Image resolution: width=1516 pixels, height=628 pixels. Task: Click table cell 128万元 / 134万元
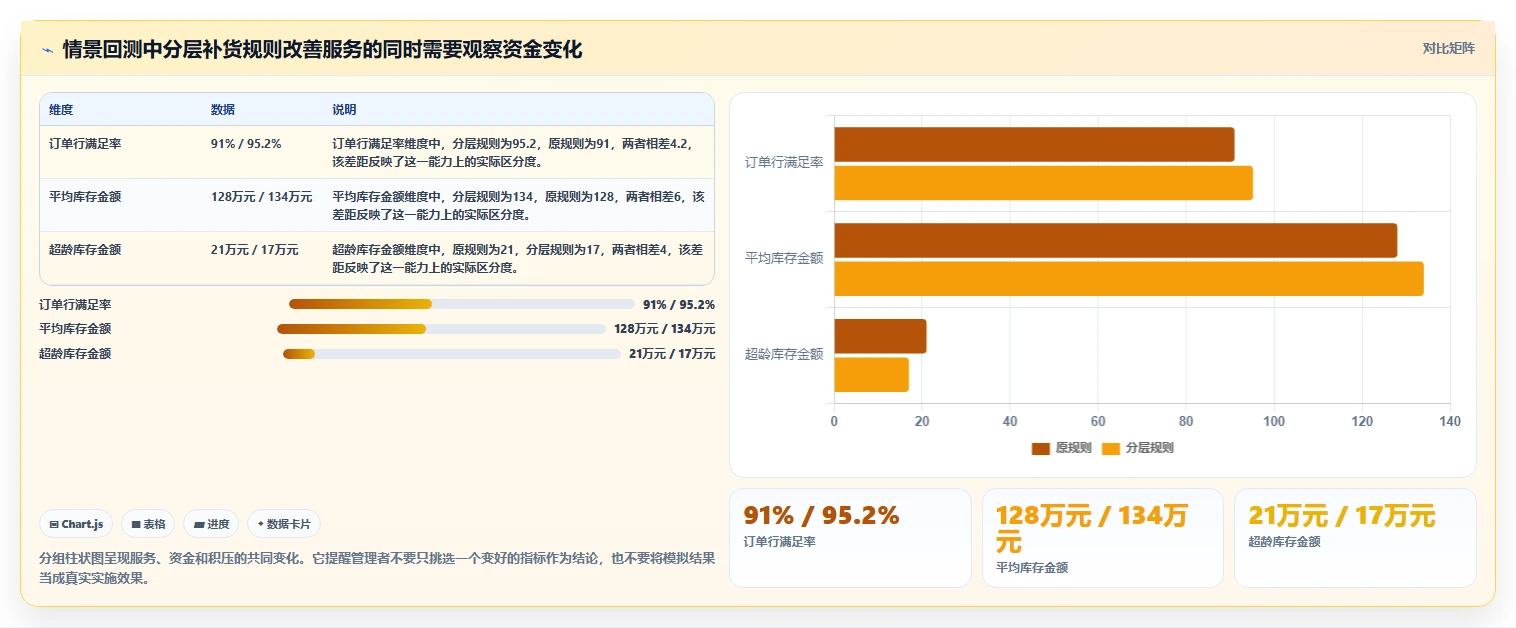[262, 197]
